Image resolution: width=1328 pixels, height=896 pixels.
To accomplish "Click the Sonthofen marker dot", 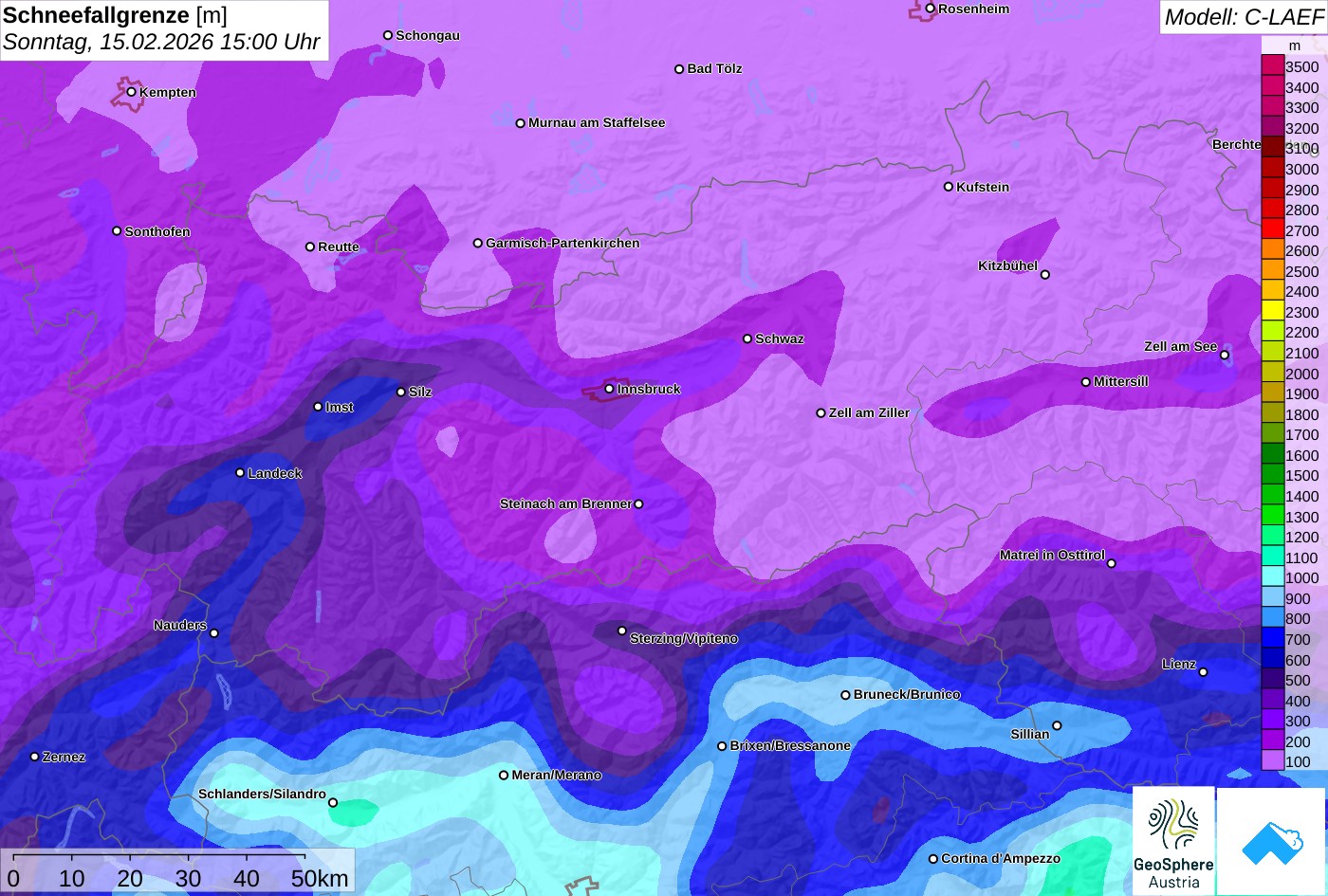I will tap(117, 231).
